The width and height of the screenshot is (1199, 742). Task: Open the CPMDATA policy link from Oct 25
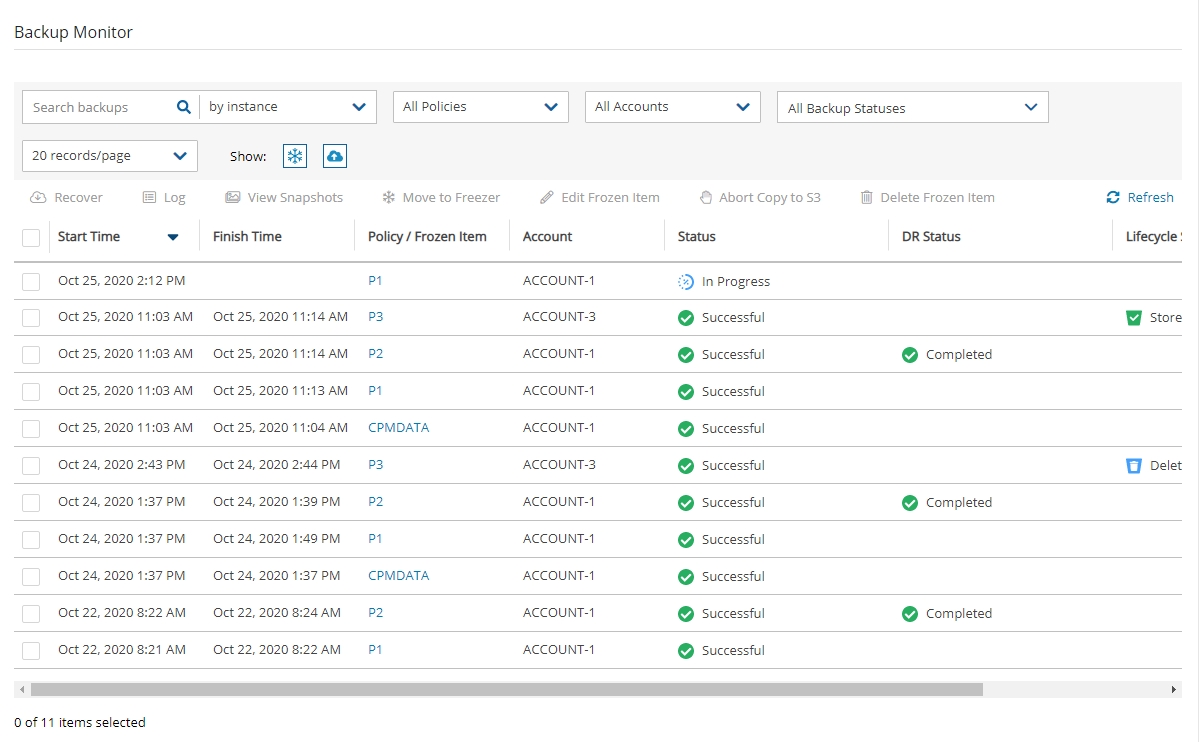click(398, 428)
